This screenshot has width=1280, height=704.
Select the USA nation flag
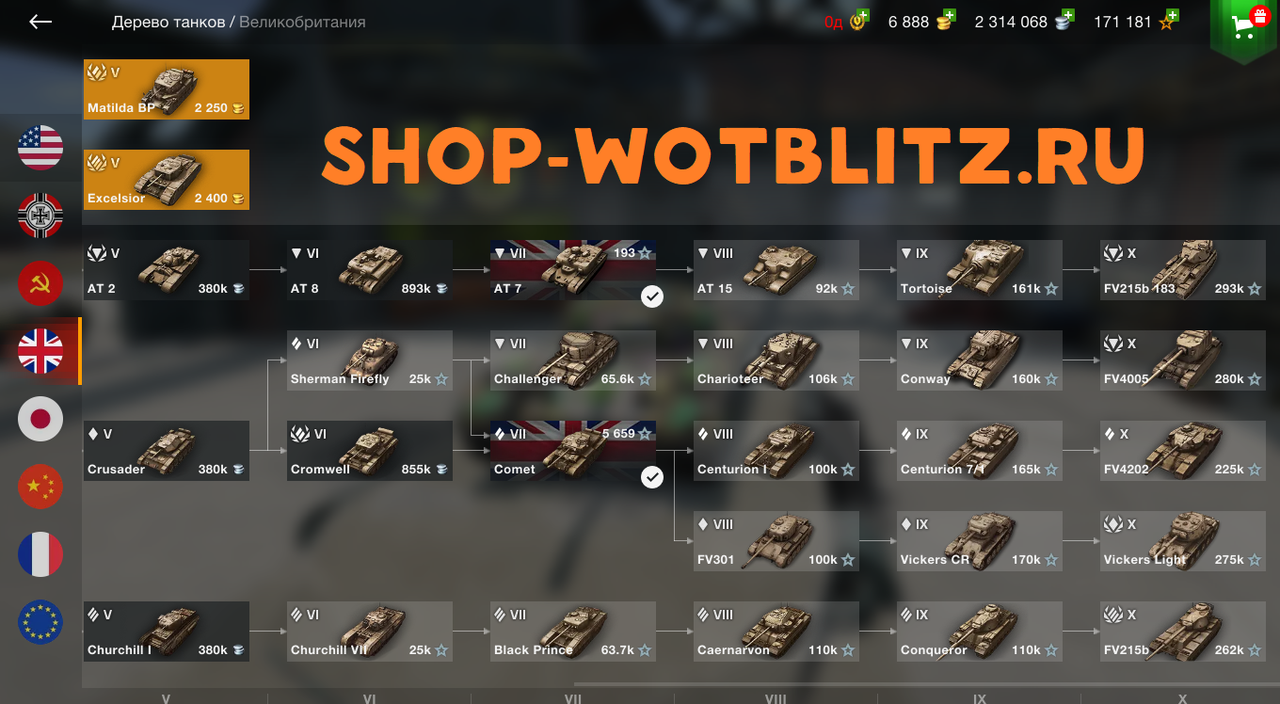pyautogui.click(x=41, y=148)
